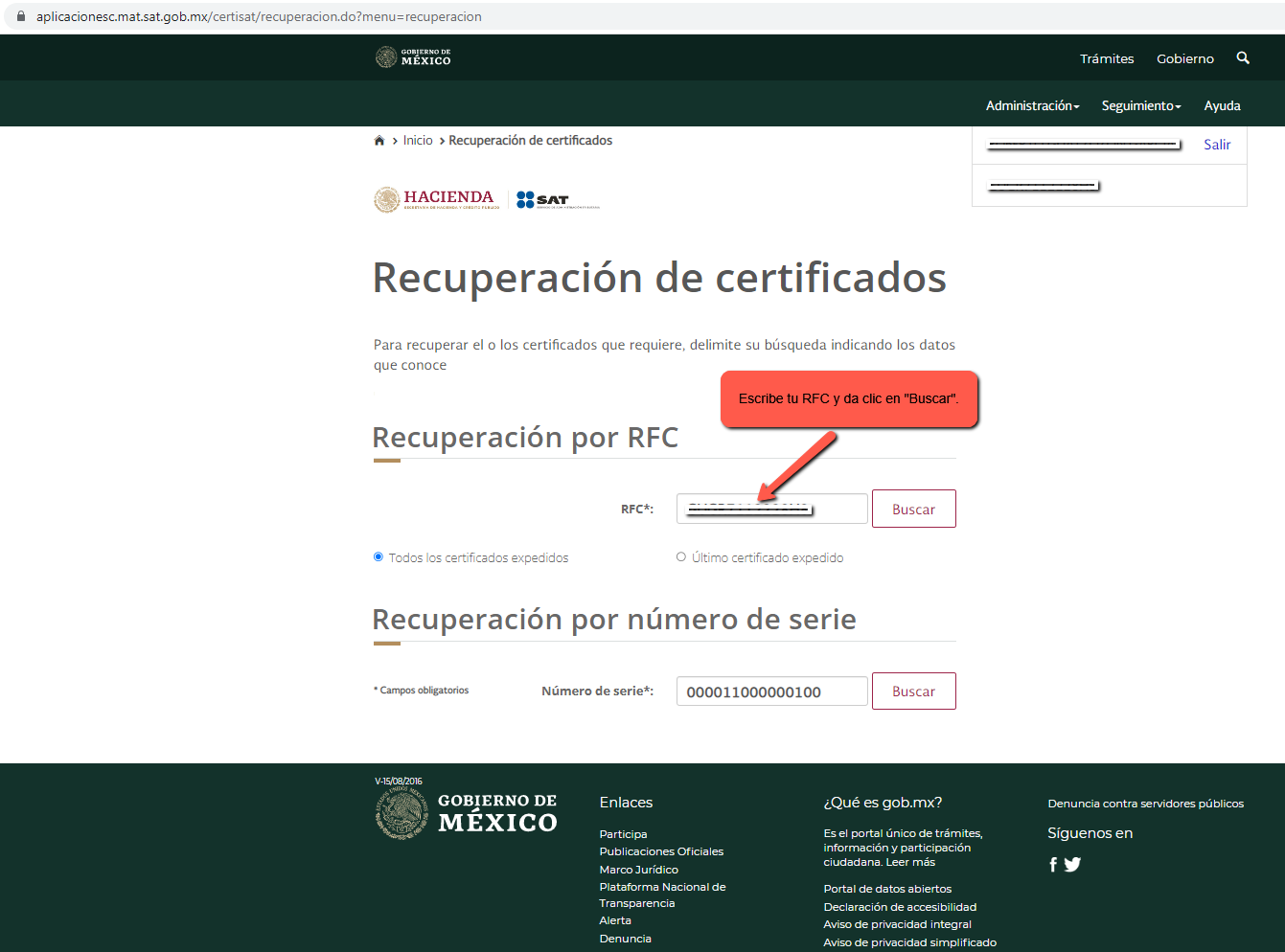Screen dimensions: 1285x952
Task: Click into the RFC input field
Action: pos(771,510)
